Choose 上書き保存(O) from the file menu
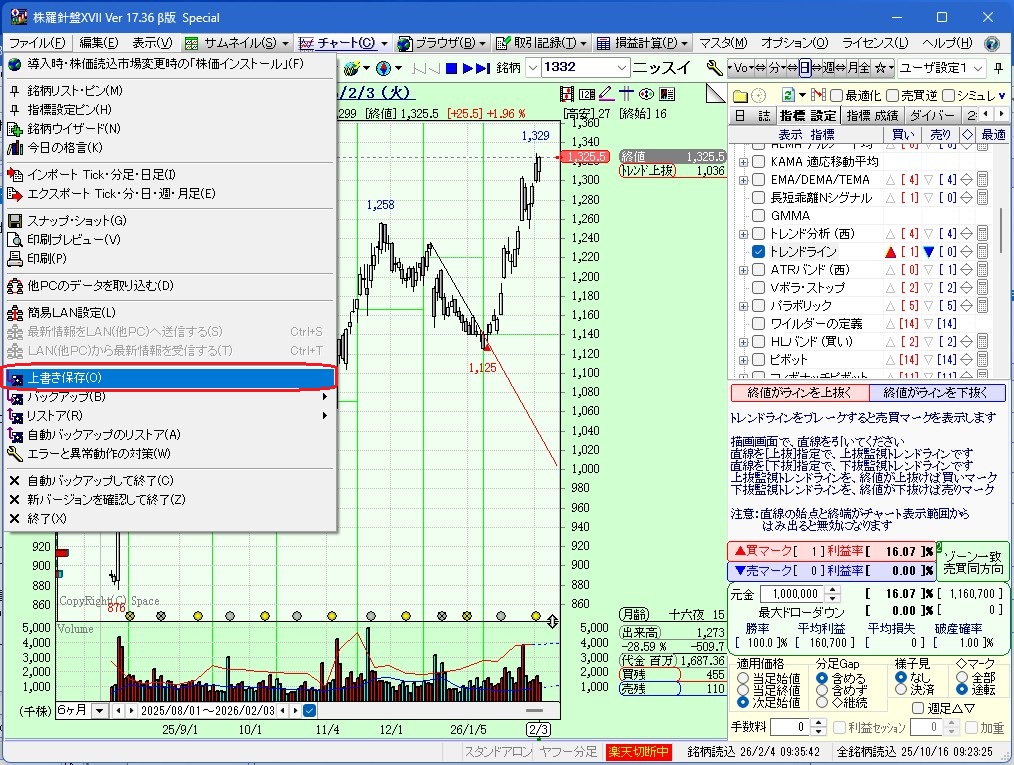The height and width of the screenshot is (765, 1014). [x=170, y=378]
